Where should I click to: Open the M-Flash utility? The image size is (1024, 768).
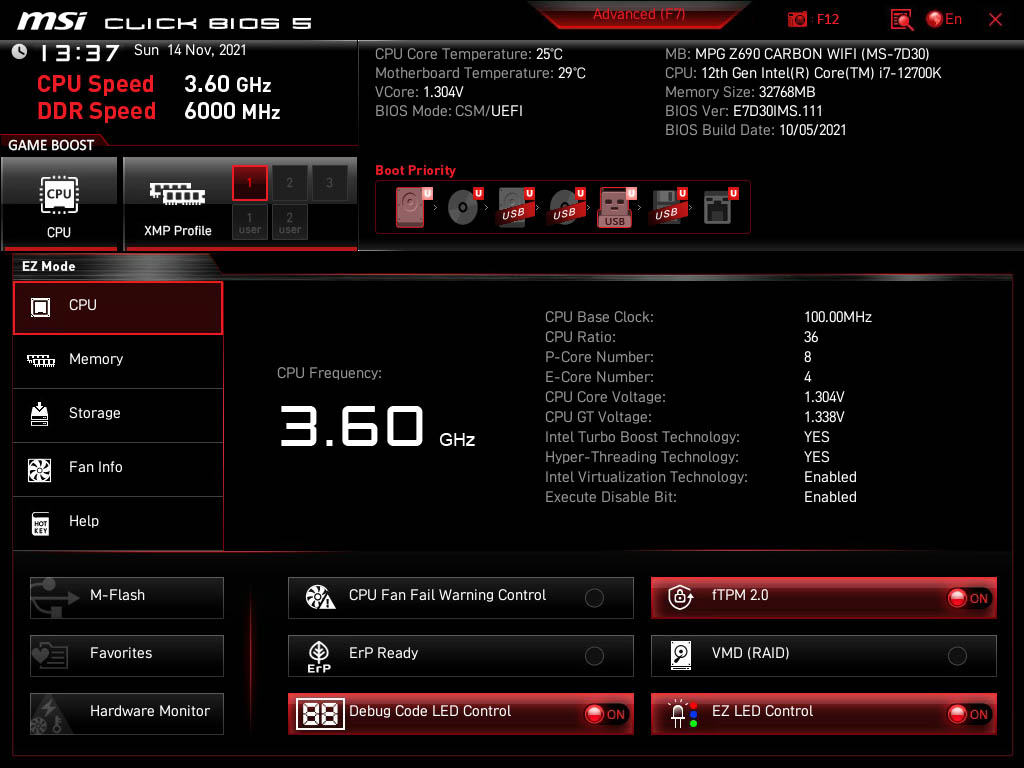pyautogui.click(x=127, y=596)
